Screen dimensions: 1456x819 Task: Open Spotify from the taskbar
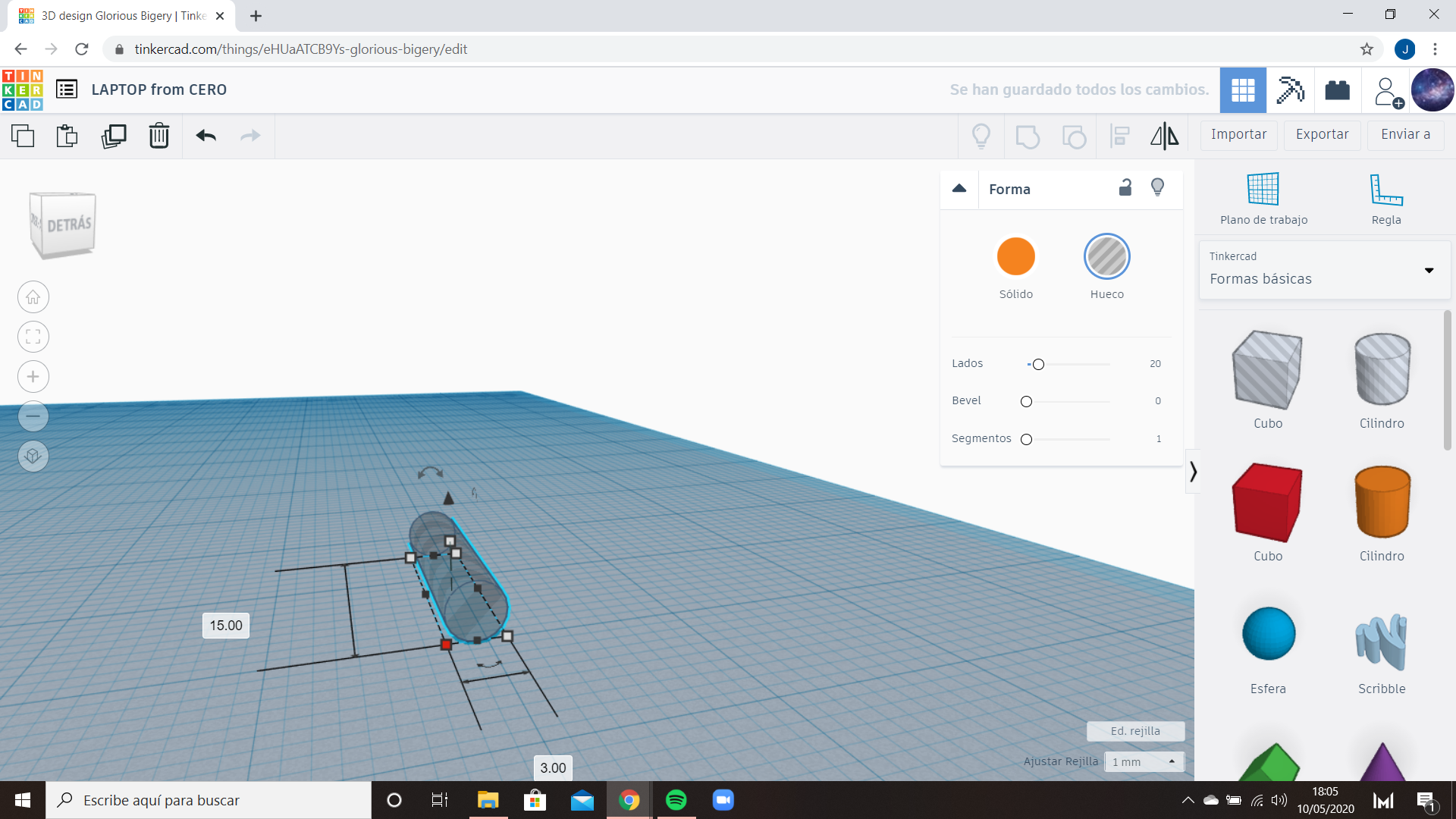676,800
